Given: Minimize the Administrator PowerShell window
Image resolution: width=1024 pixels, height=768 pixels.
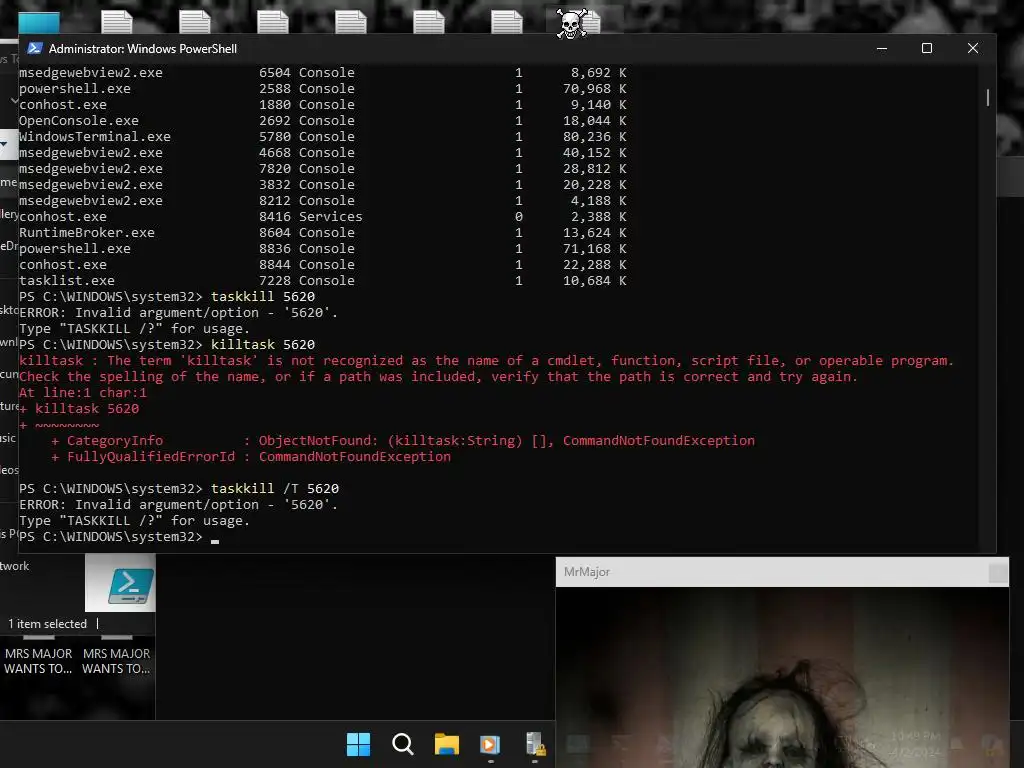Looking at the screenshot, I should [882, 48].
